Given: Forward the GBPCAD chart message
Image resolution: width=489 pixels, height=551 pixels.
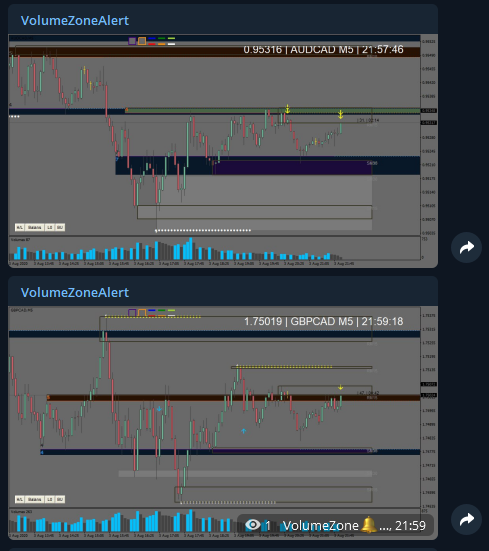Looking at the screenshot, I should click(466, 519).
